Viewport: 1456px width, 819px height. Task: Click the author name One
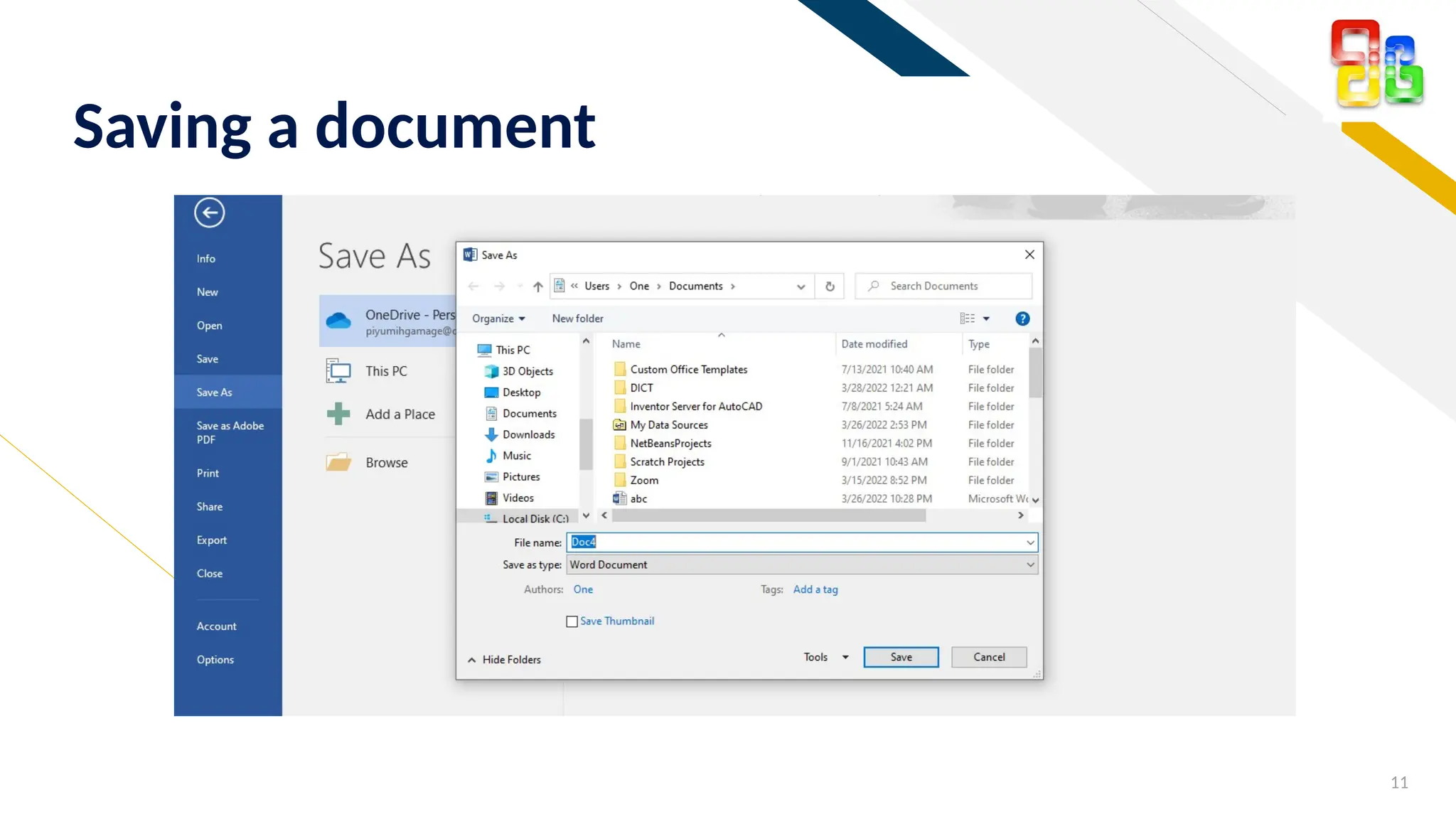point(583,589)
